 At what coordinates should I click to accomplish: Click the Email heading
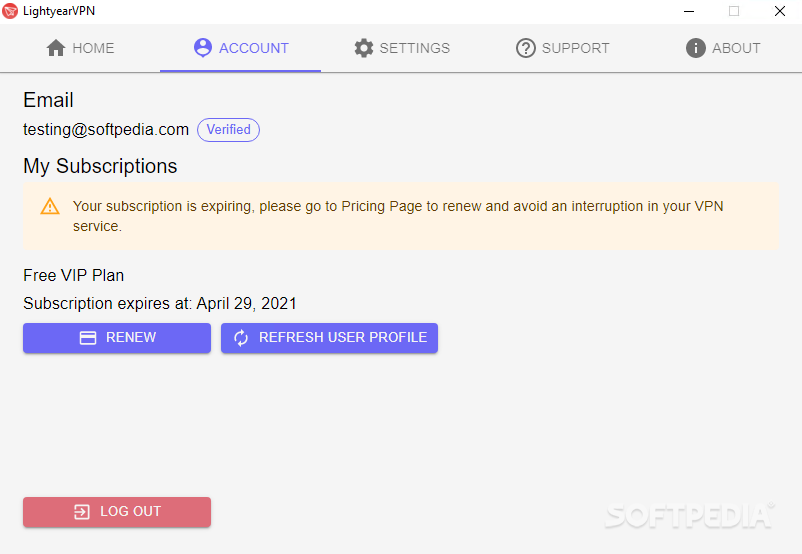49,100
